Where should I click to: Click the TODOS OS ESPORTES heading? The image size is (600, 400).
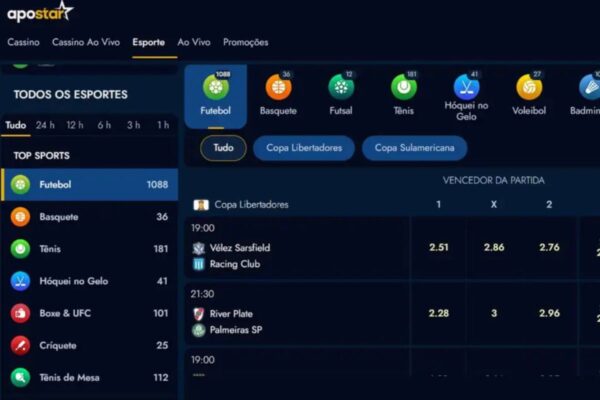(x=70, y=95)
